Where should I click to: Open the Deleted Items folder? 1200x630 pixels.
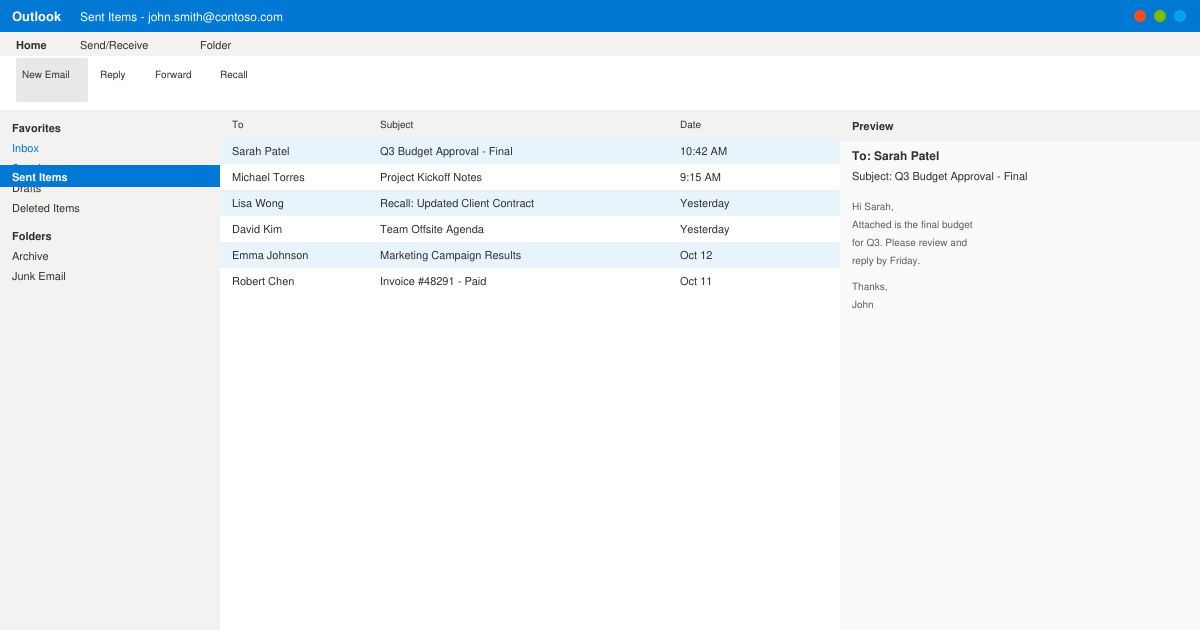(x=46, y=208)
